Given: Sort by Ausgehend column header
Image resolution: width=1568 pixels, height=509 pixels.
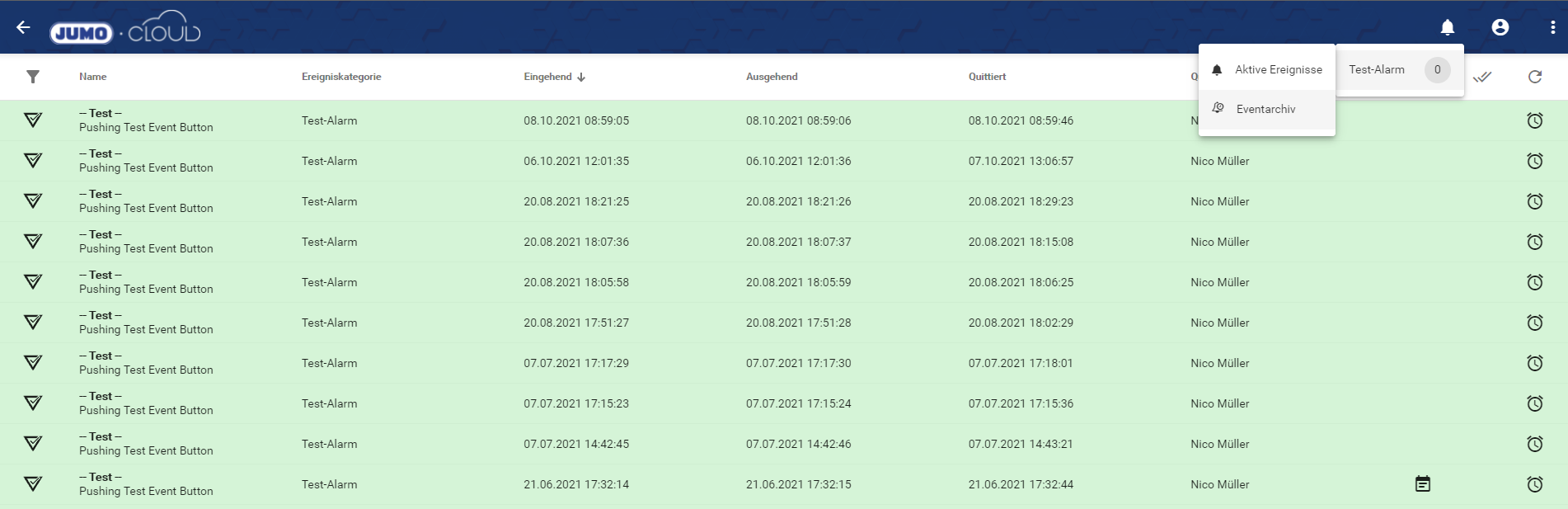Looking at the screenshot, I should [772, 77].
